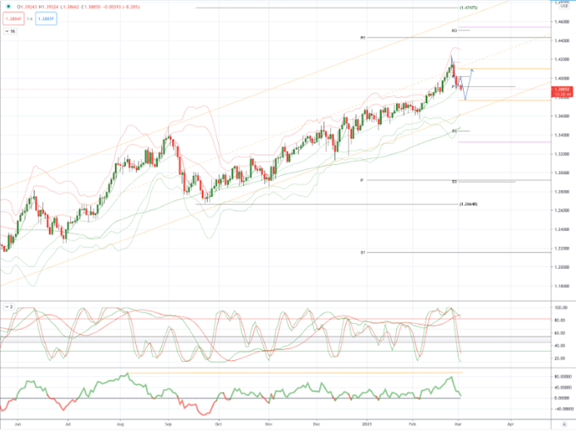The width and height of the screenshot is (576, 432).
Task: Select the upper orange horizontal resistance line
Action: tap(504, 69)
